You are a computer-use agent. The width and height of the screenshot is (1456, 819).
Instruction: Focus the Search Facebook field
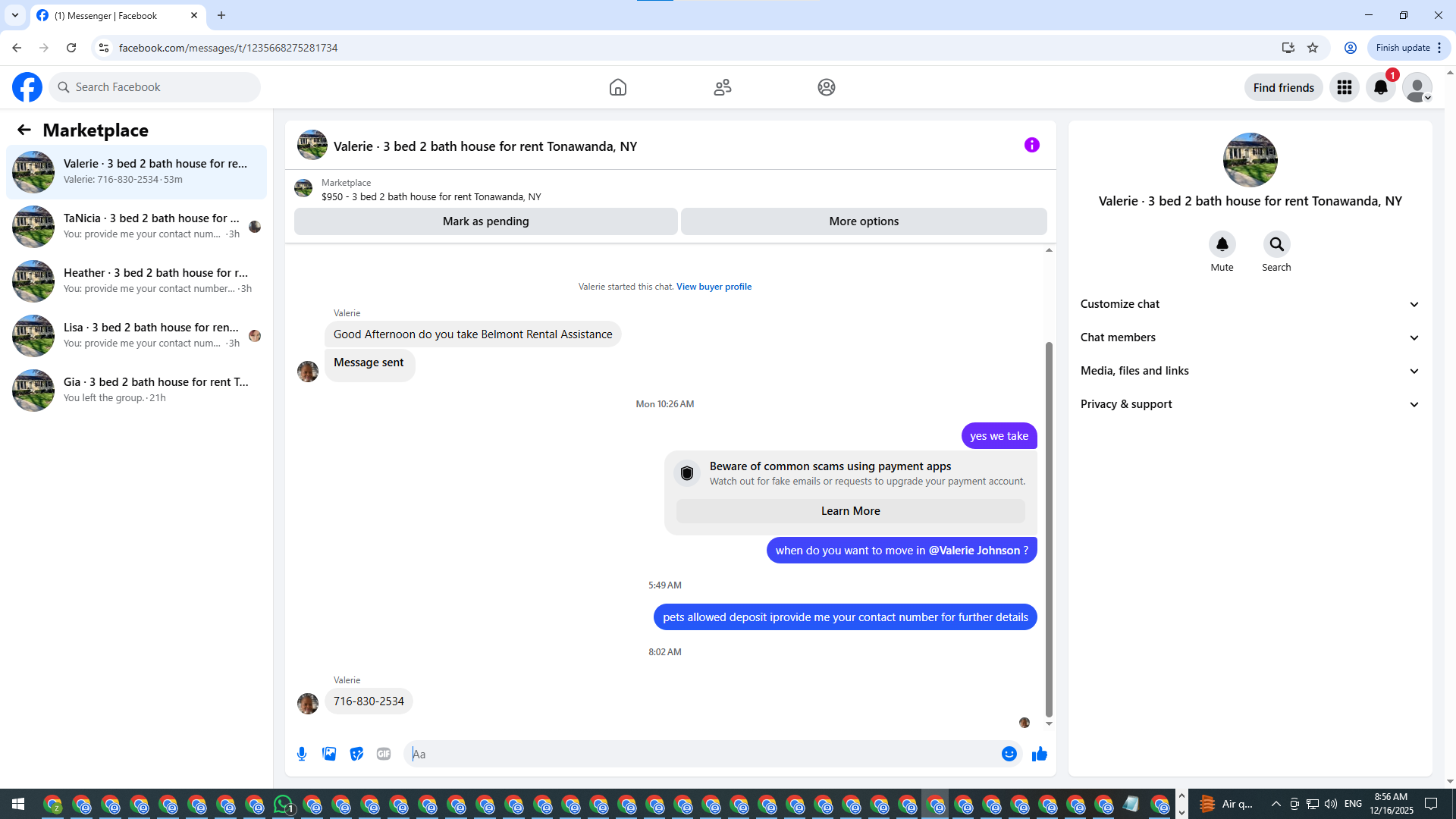(x=155, y=87)
